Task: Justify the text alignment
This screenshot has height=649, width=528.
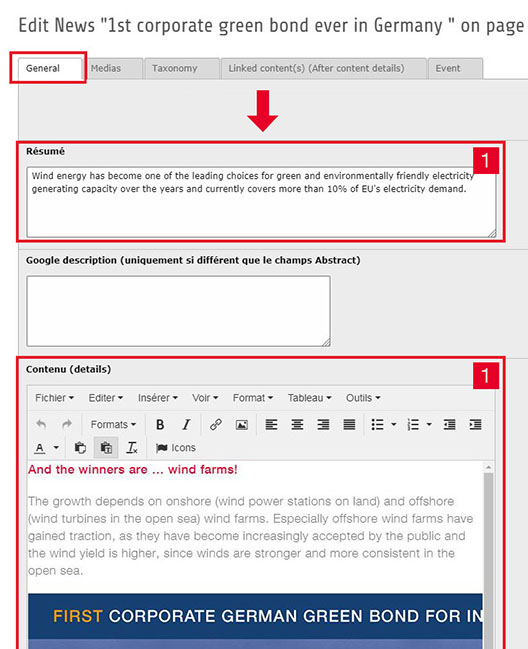Action: tap(349, 425)
